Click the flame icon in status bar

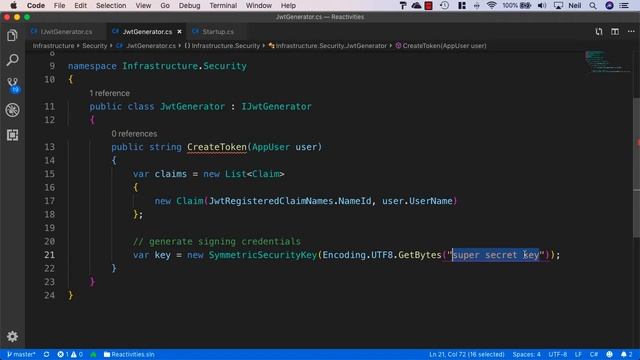point(93,354)
